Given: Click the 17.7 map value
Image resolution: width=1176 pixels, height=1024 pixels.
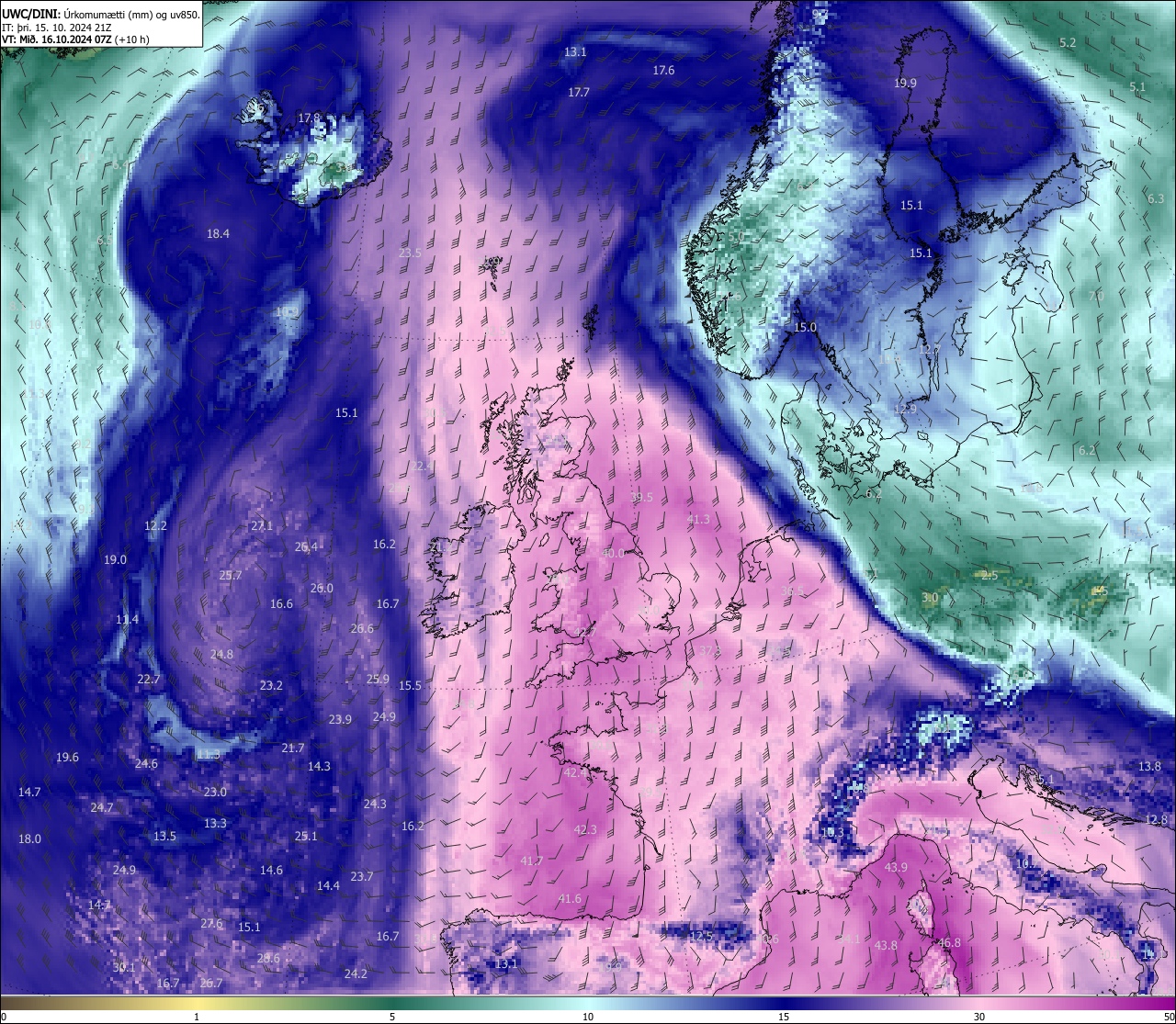Looking at the screenshot, I should [x=579, y=92].
